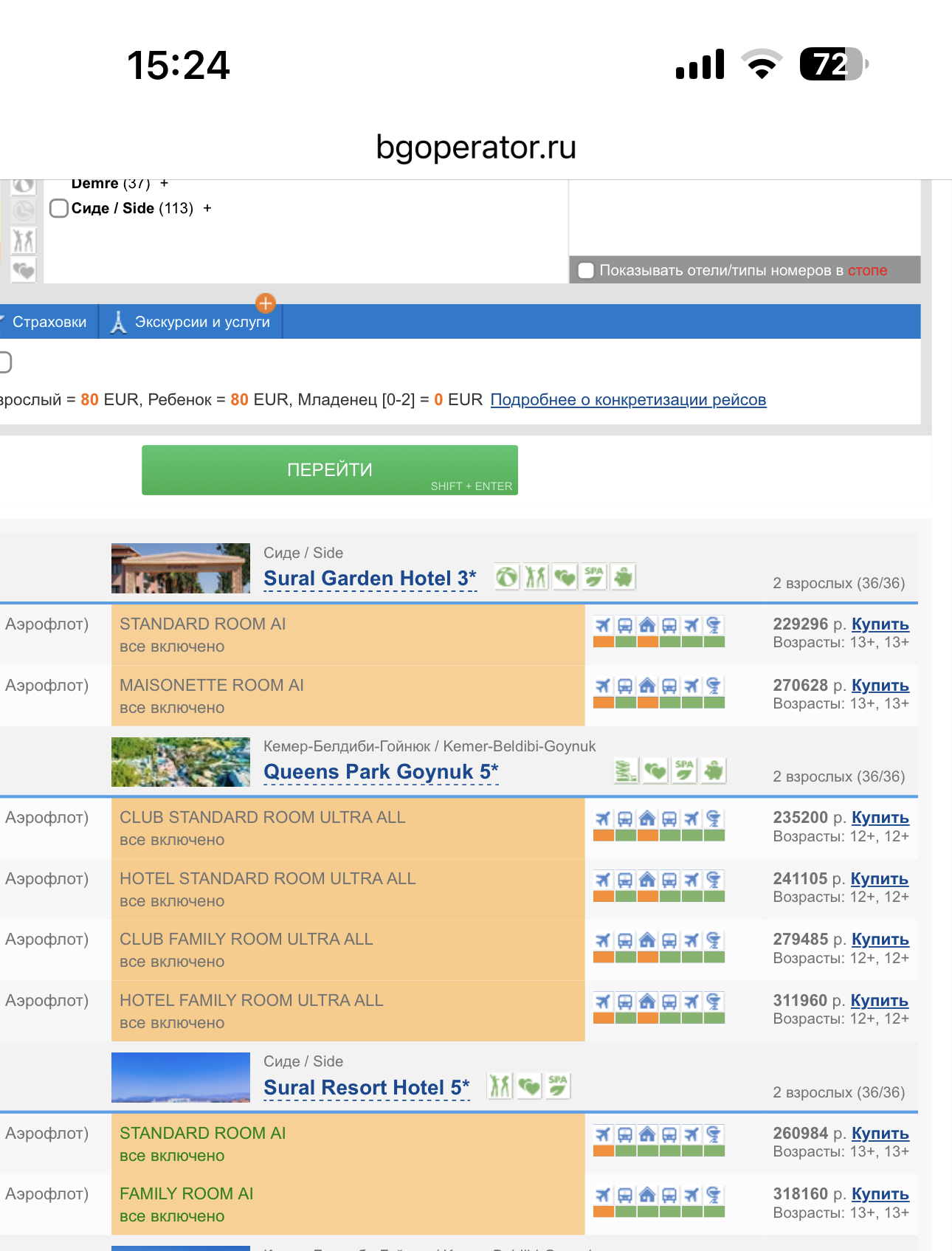952x1251 pixels.
Task: Open the Подробнее о конкретизации рейсов link
Action: pyautogui.click(x=628, y=399)
